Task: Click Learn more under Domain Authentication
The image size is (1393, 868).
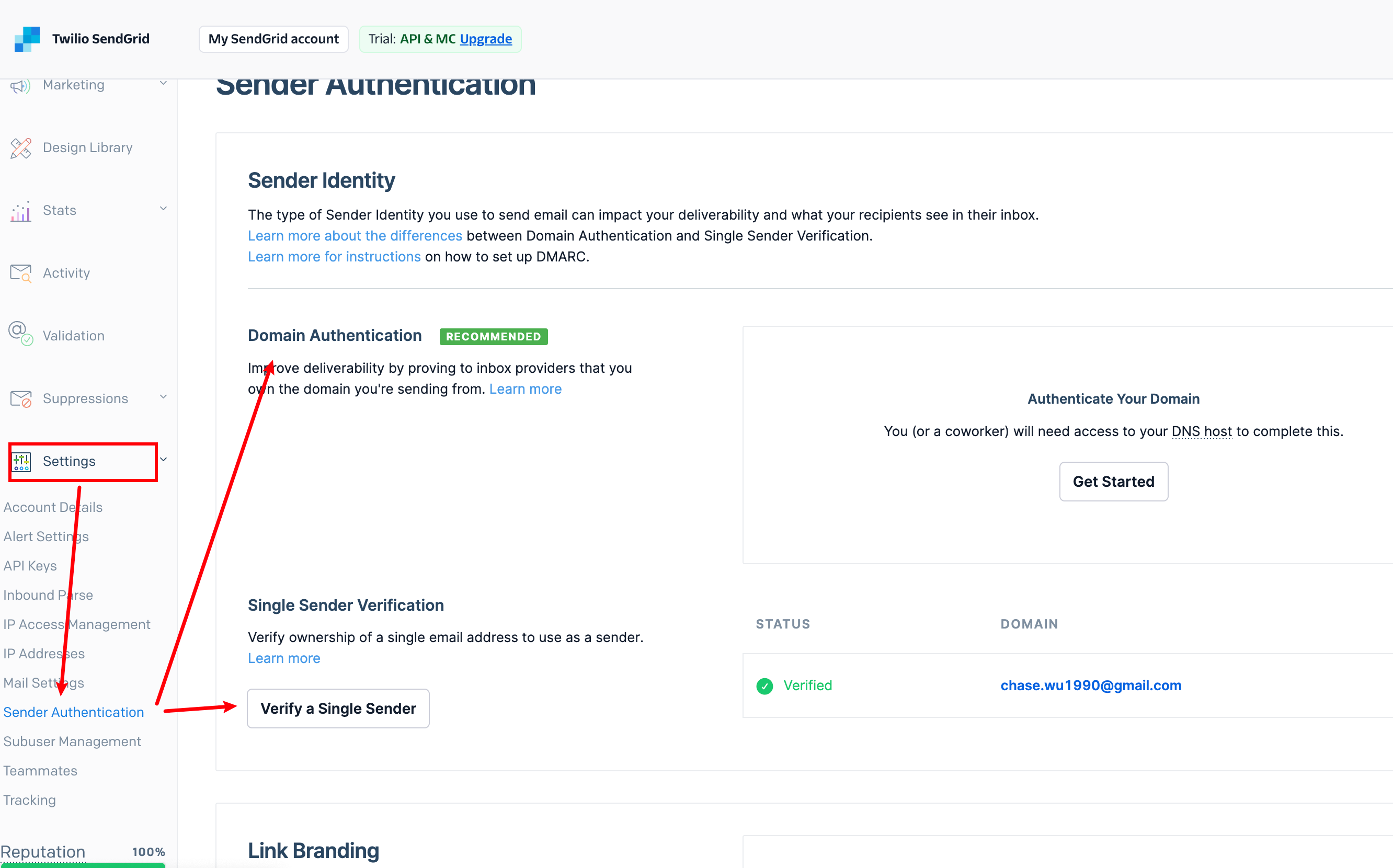Action: tap(525, 389)
